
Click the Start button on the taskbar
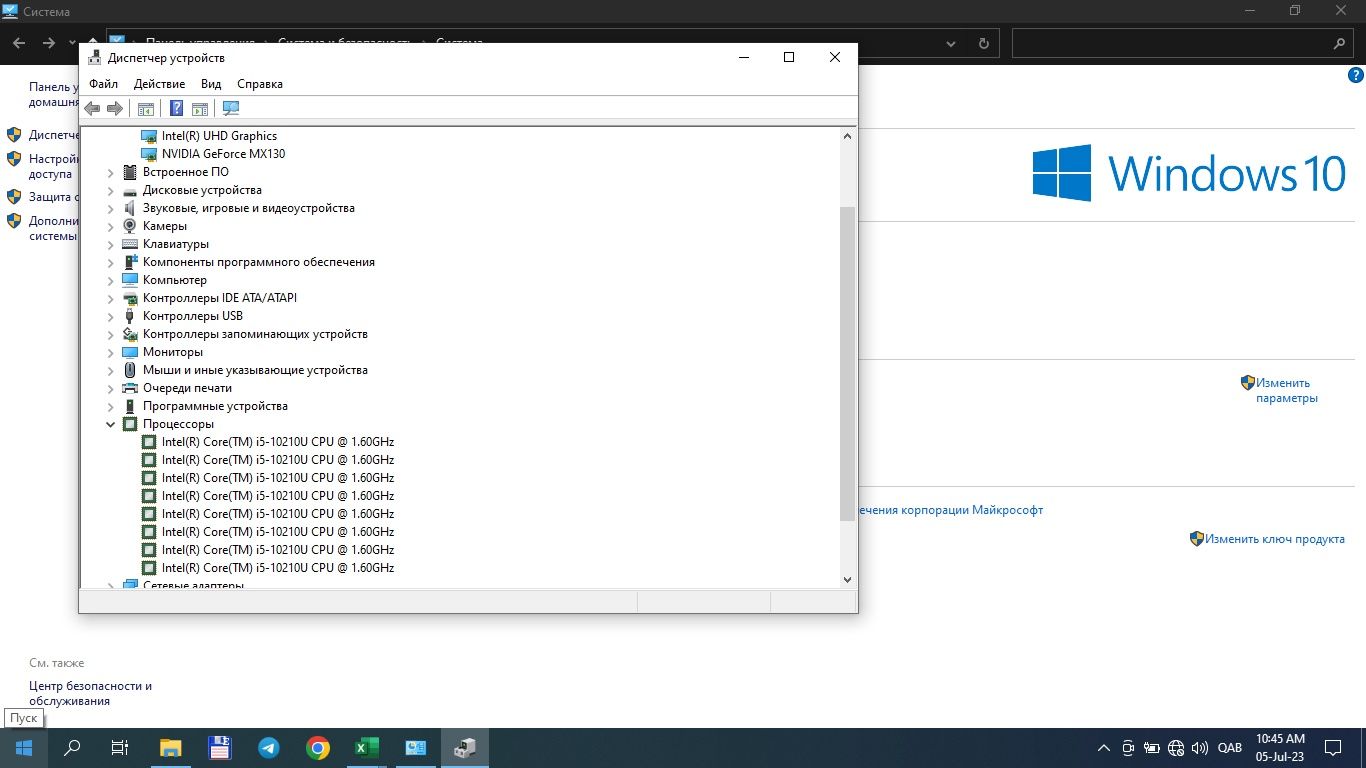(x=24, y=748)
